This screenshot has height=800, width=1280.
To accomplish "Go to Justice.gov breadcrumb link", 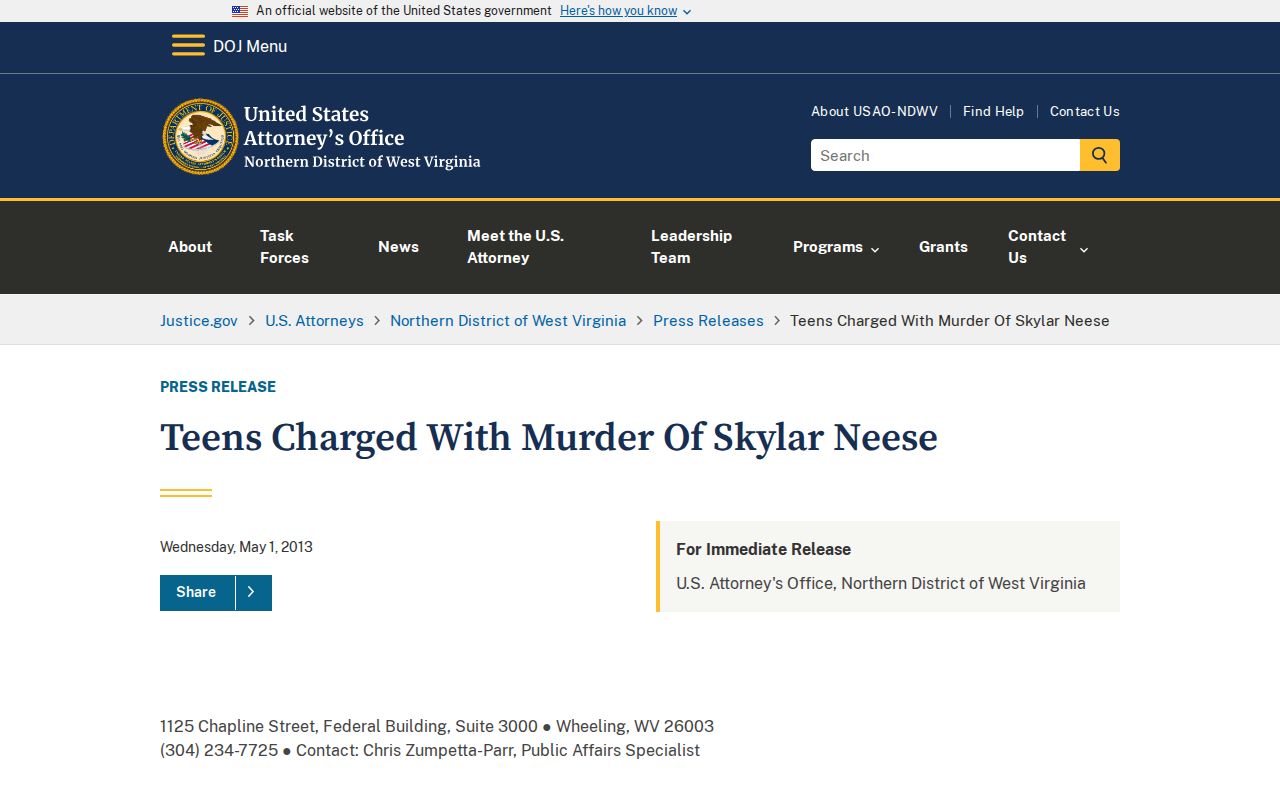I will tap(199, 321).
